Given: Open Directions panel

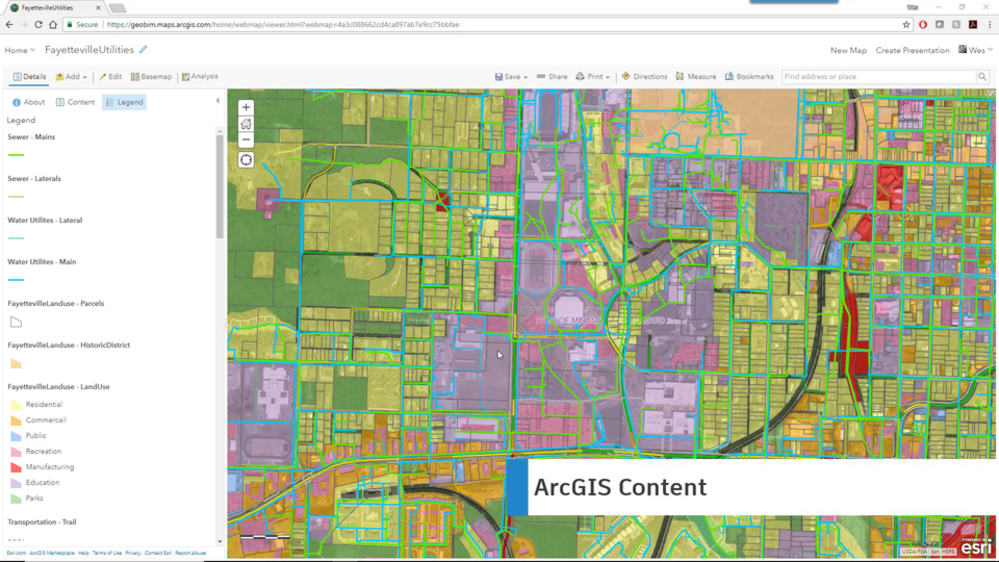Looking at the screenshot, I should [644, 76].
